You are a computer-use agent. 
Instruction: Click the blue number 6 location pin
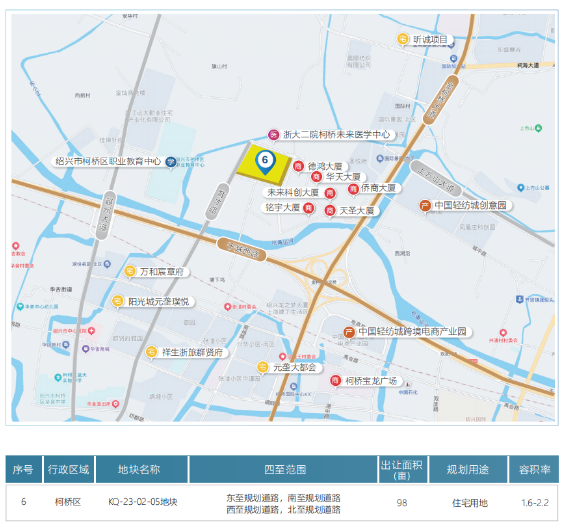point(265,162)
